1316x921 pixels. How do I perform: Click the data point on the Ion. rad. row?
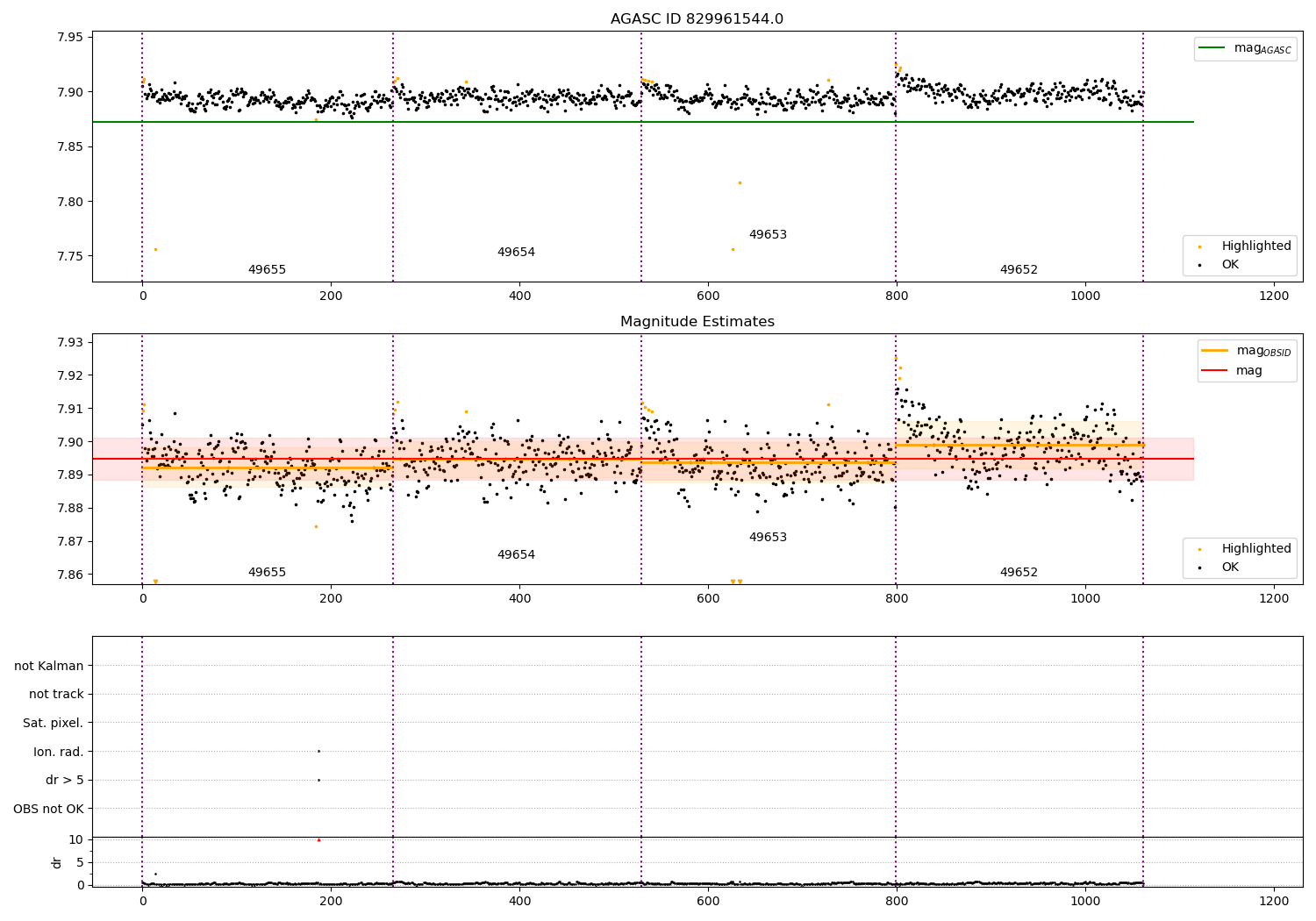coord(318,751)
